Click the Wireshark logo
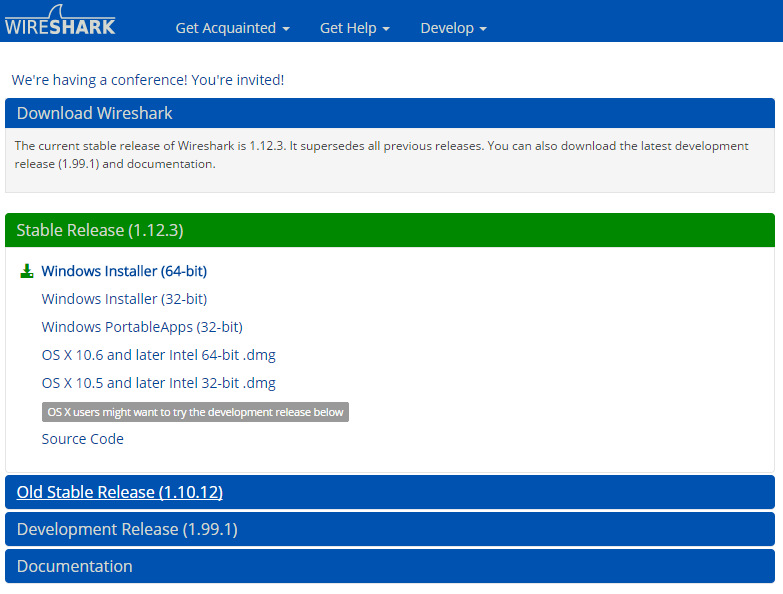The image size is (783, 594). tap(60, 20)
